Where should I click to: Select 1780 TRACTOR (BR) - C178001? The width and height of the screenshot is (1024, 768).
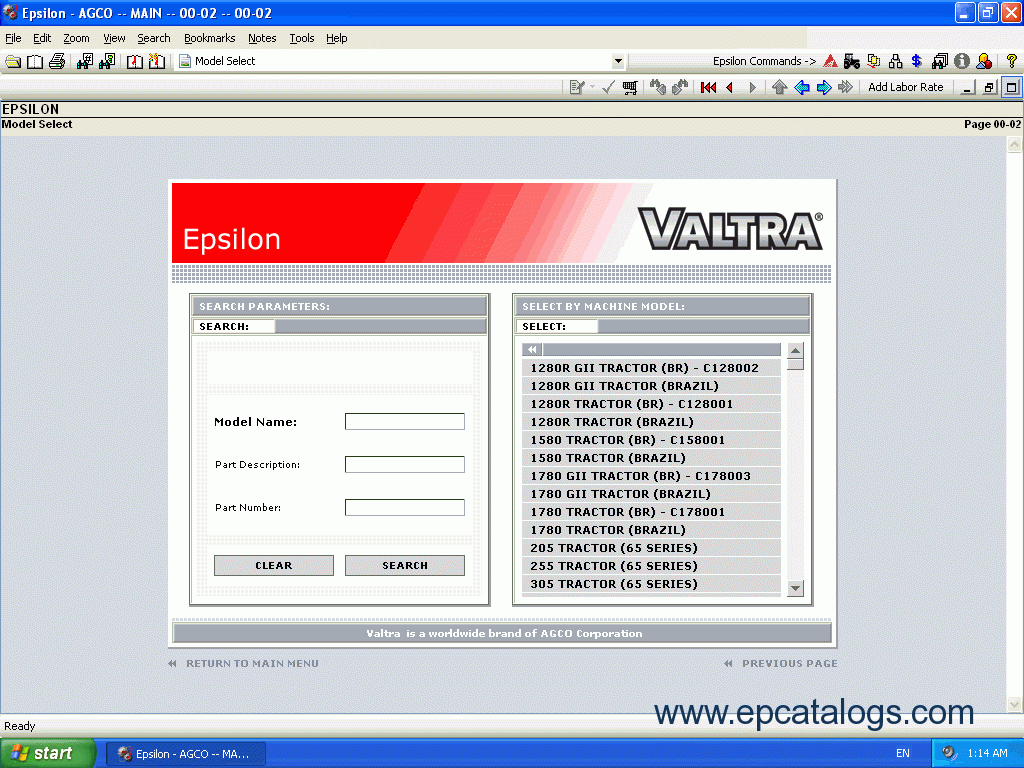651,512
